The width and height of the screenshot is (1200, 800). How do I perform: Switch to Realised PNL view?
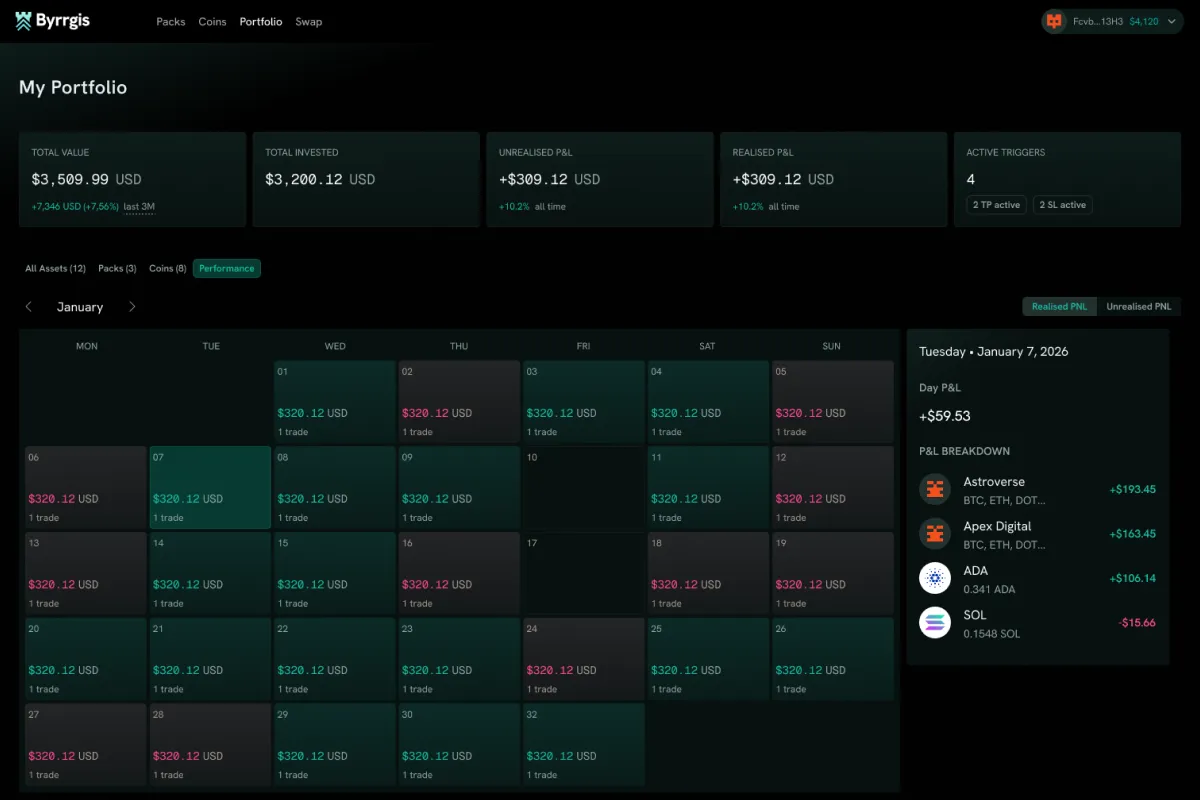pyautogui.click(x=1059, y=307)
